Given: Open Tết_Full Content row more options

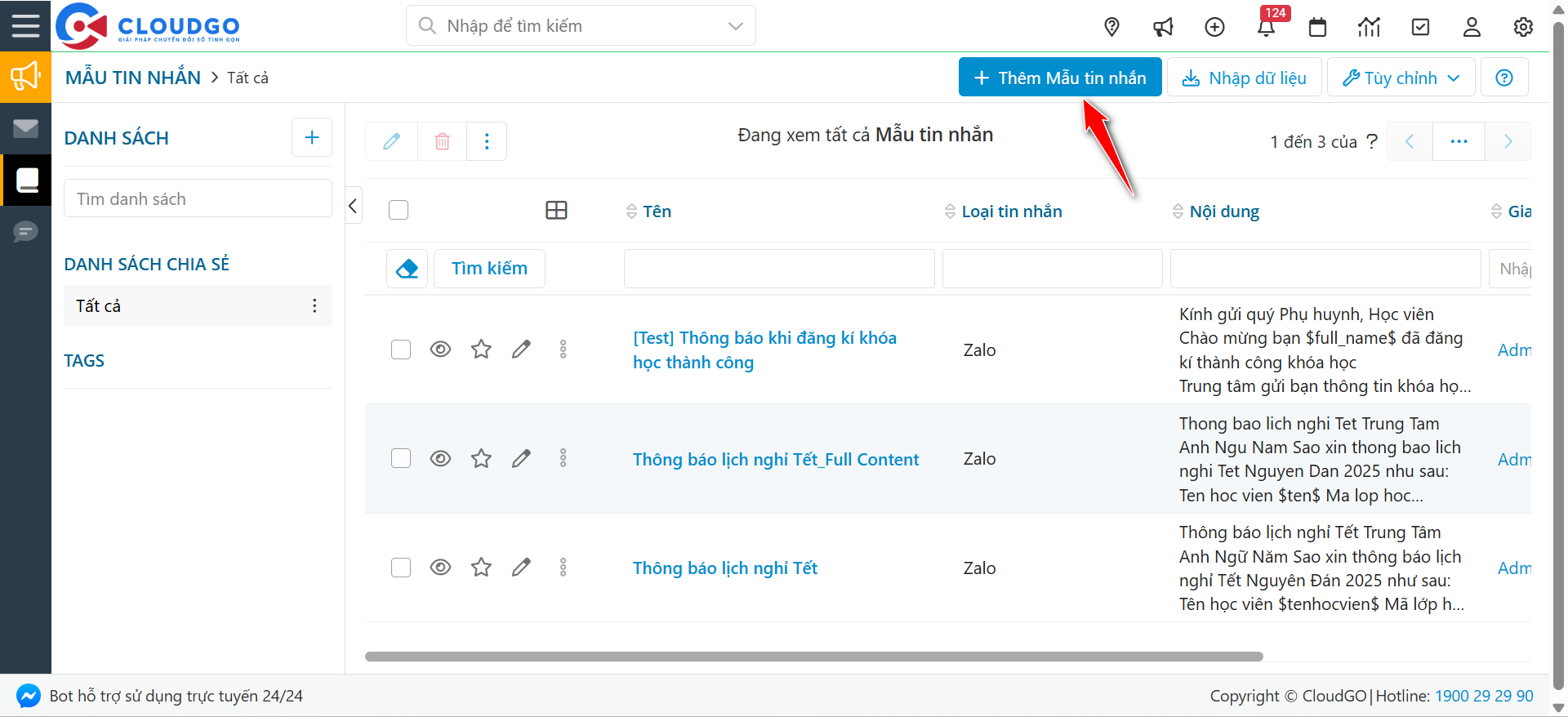Looking at the screenshot, I should (563, 458).
